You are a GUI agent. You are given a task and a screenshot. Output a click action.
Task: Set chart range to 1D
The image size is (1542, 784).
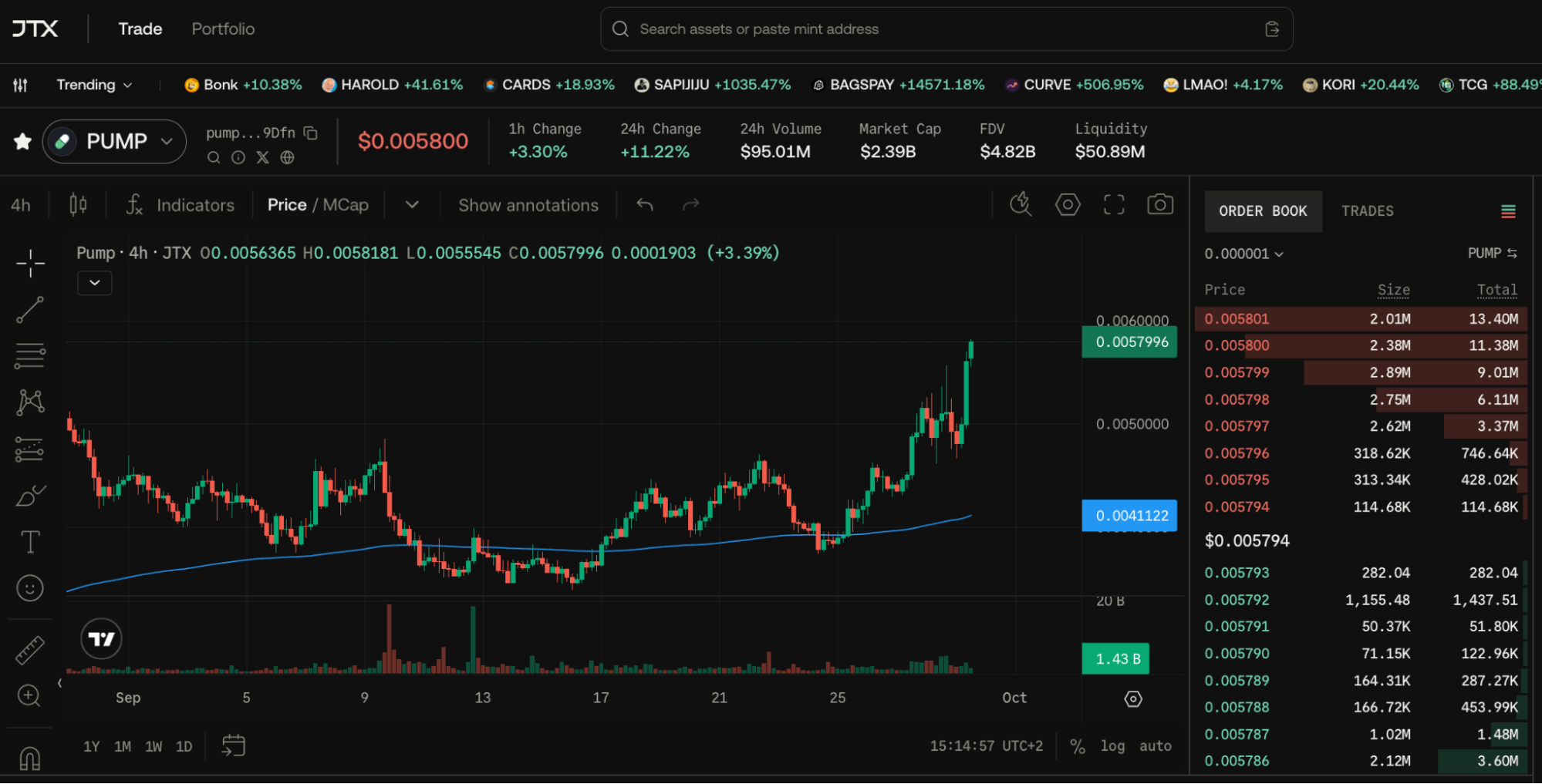coord(184,746)
